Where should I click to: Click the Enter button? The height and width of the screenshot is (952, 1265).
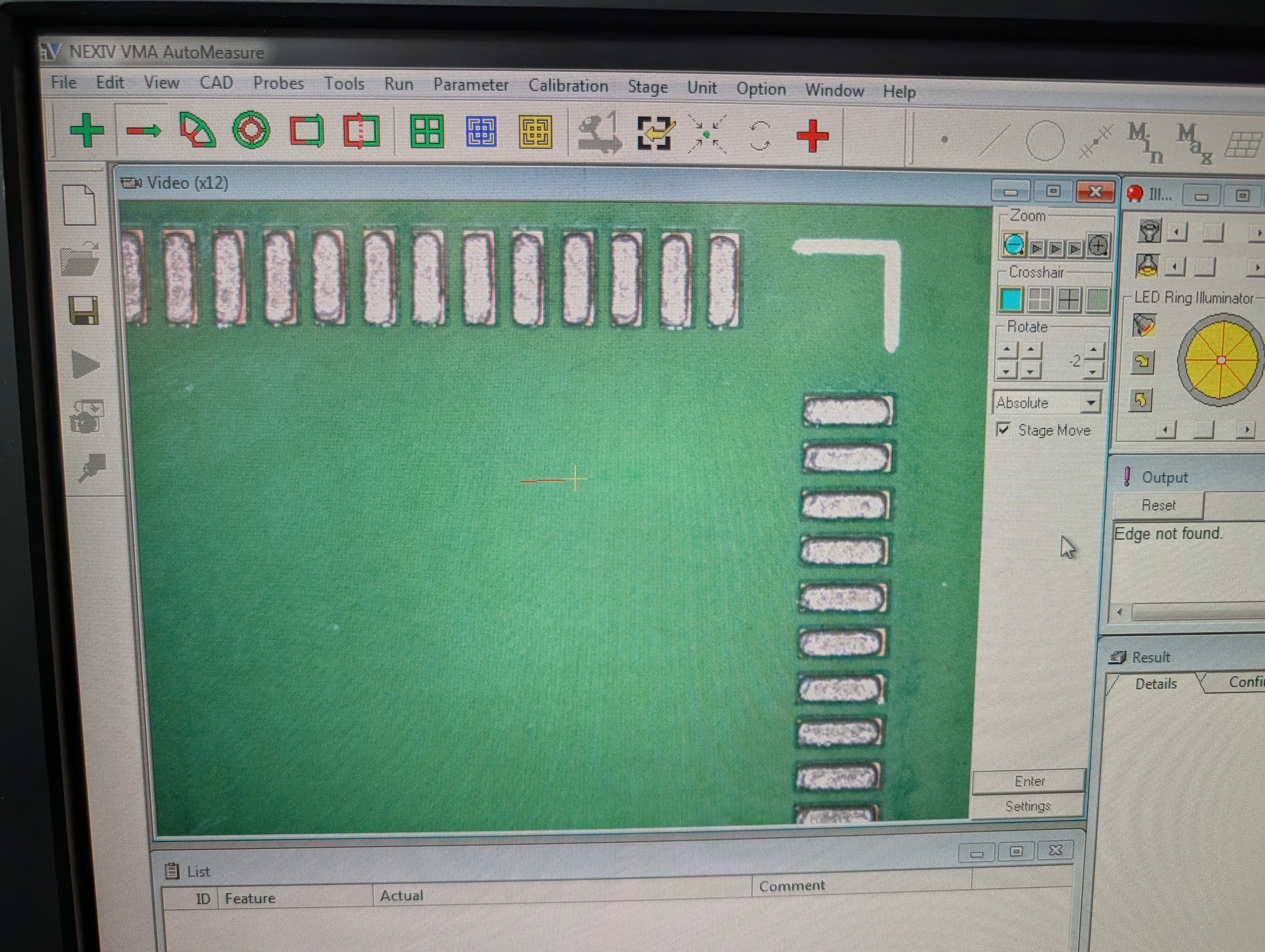pyautogui.click(x=1029, y=781)
